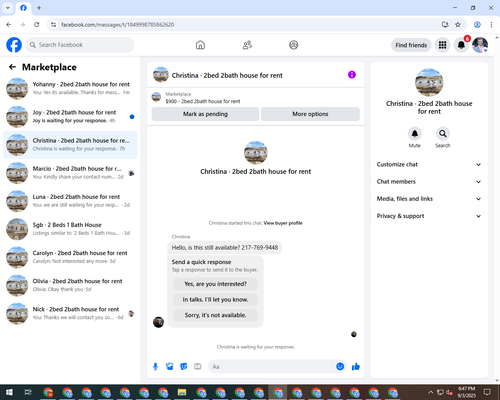Open the profile circle icon in navigation

point(294,45)
